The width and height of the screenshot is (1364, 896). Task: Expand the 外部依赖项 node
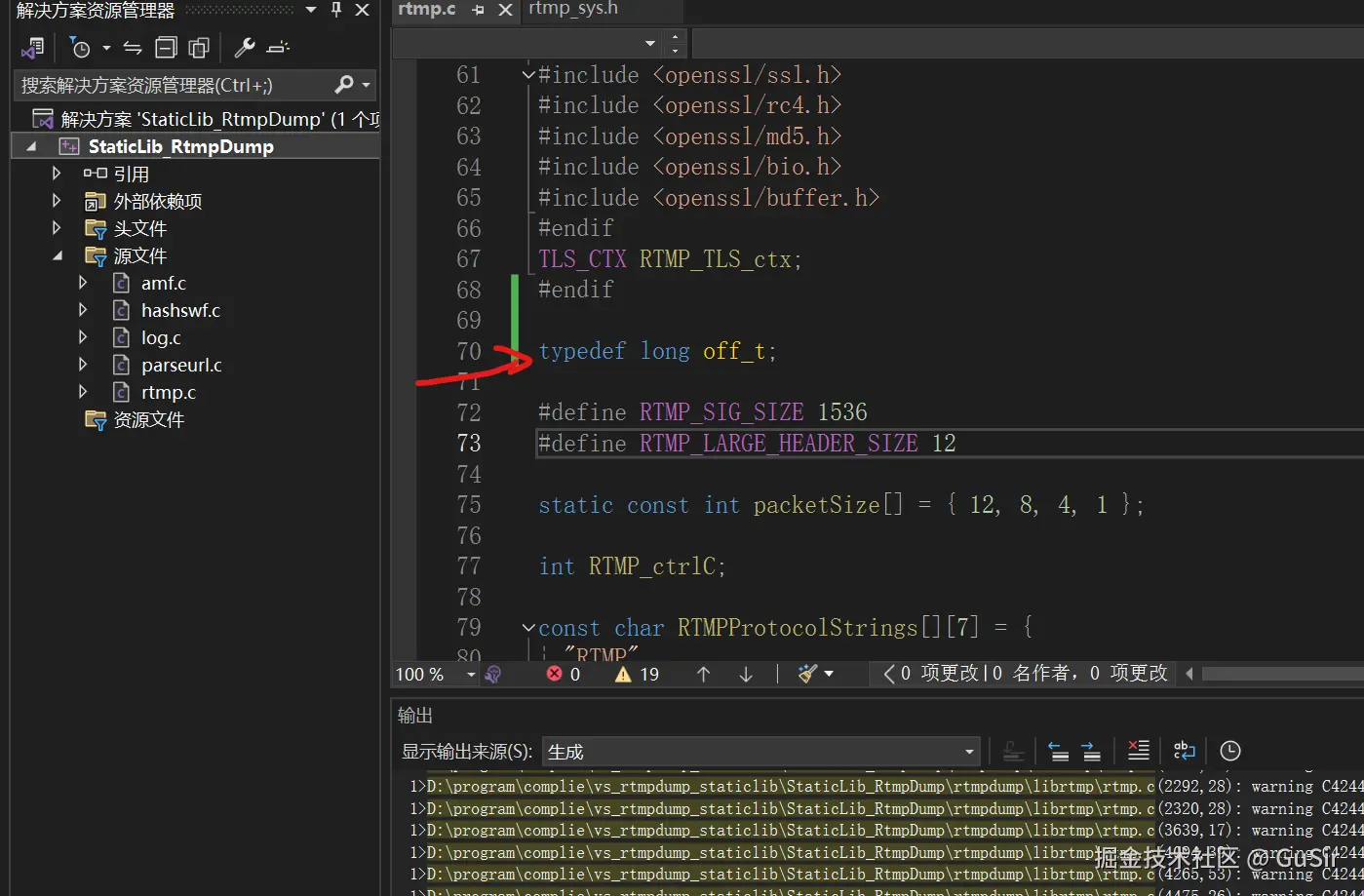(57, 201)
